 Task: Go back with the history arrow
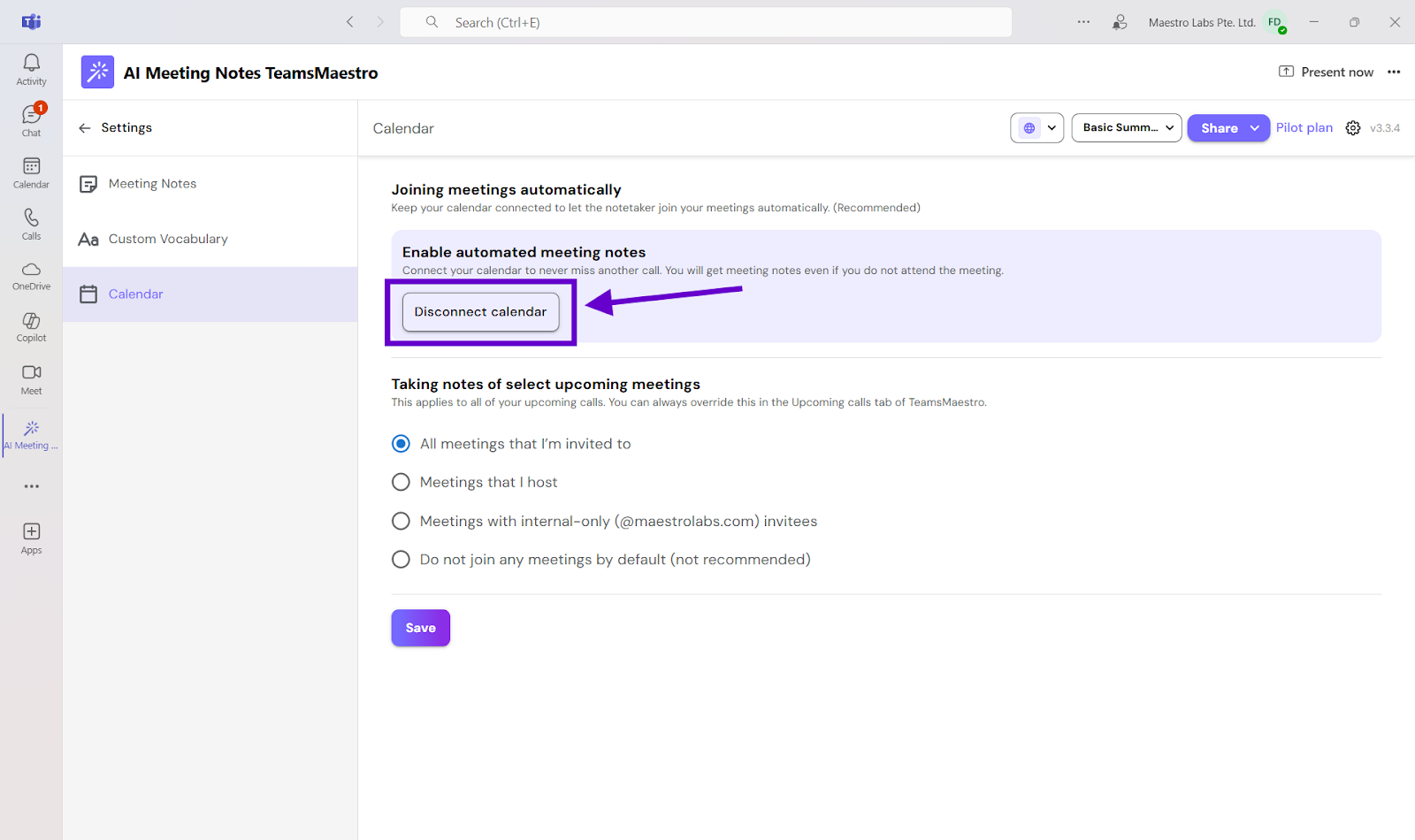(350, 22)
